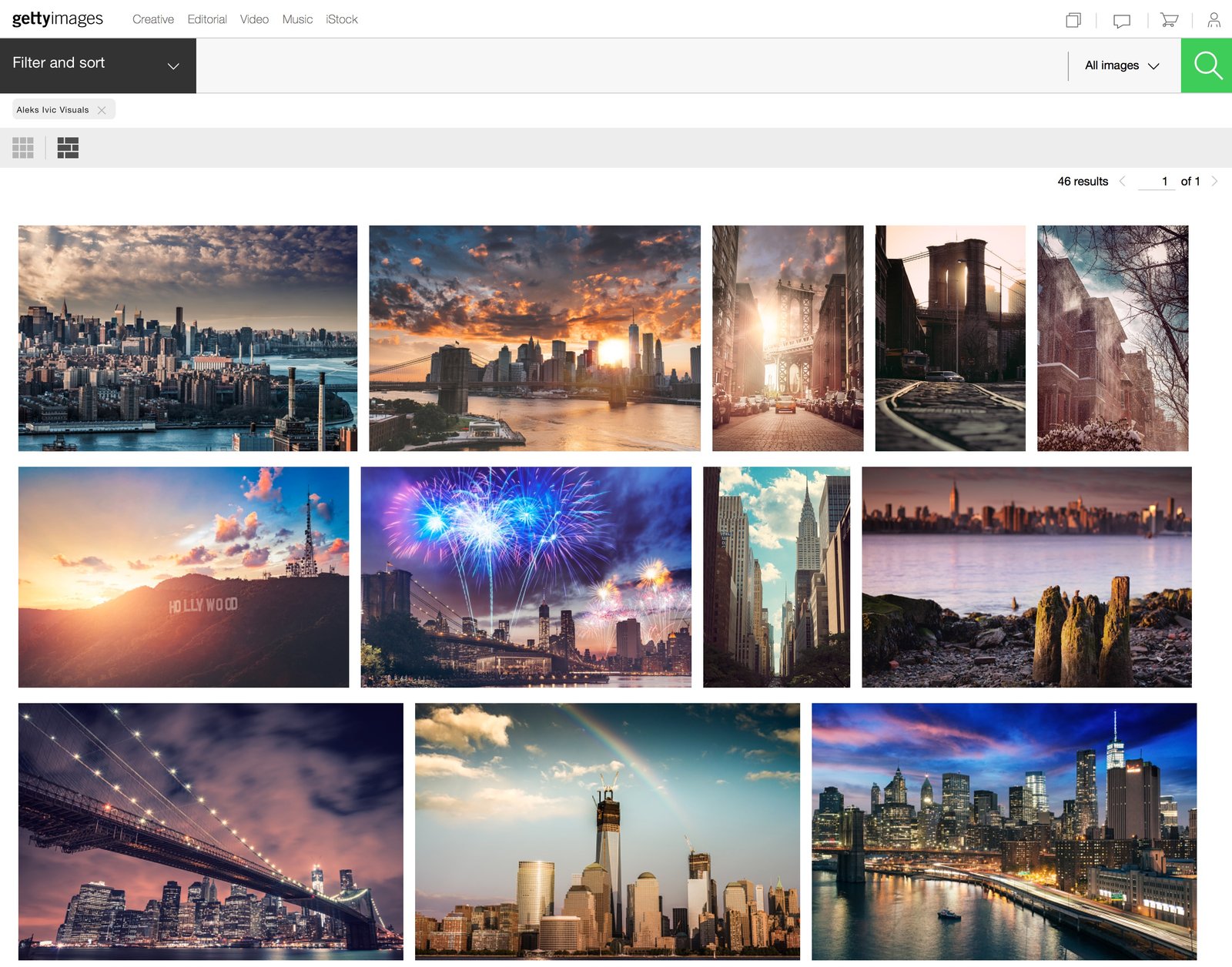This screenshot has height=967, width=1232.
Task: Go to the Music section
Action: coord(297,19)
